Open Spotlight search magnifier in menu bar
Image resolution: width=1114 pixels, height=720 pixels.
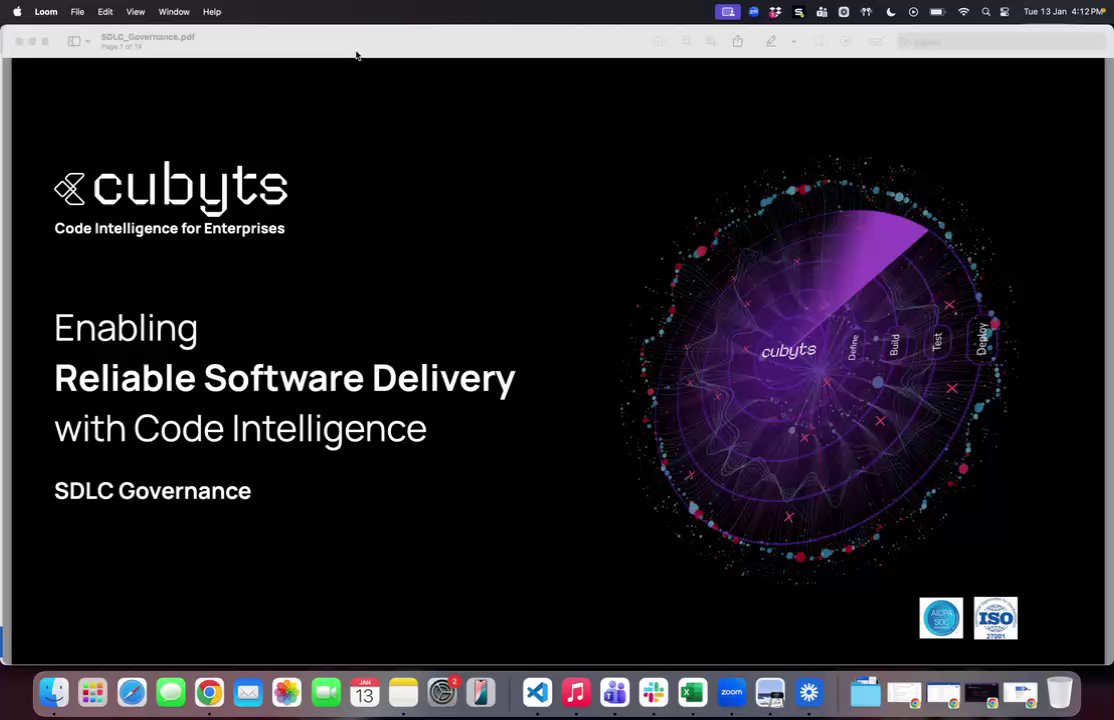pos(985,11)
